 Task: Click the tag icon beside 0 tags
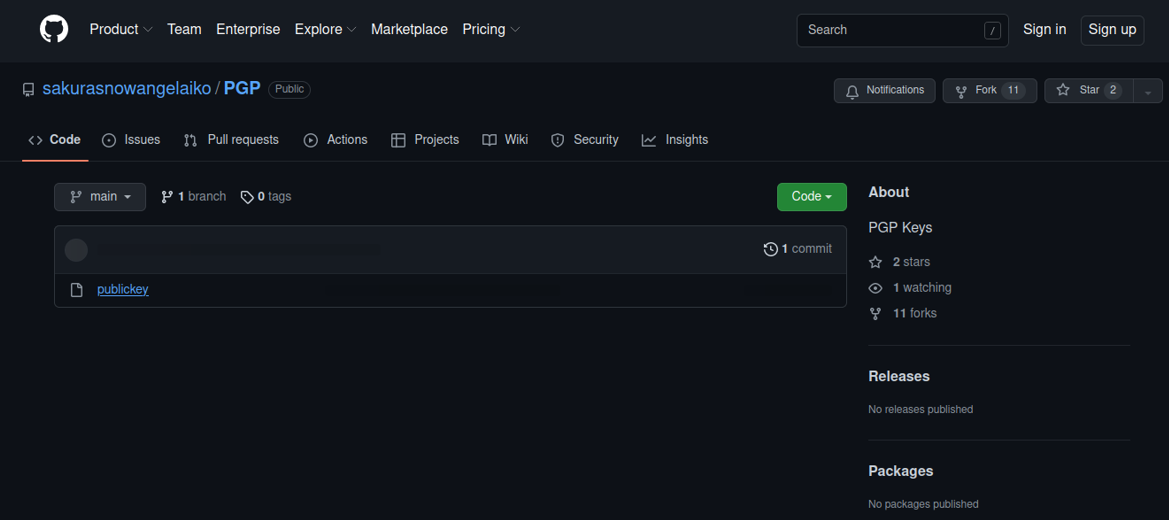tap(247, 197)
